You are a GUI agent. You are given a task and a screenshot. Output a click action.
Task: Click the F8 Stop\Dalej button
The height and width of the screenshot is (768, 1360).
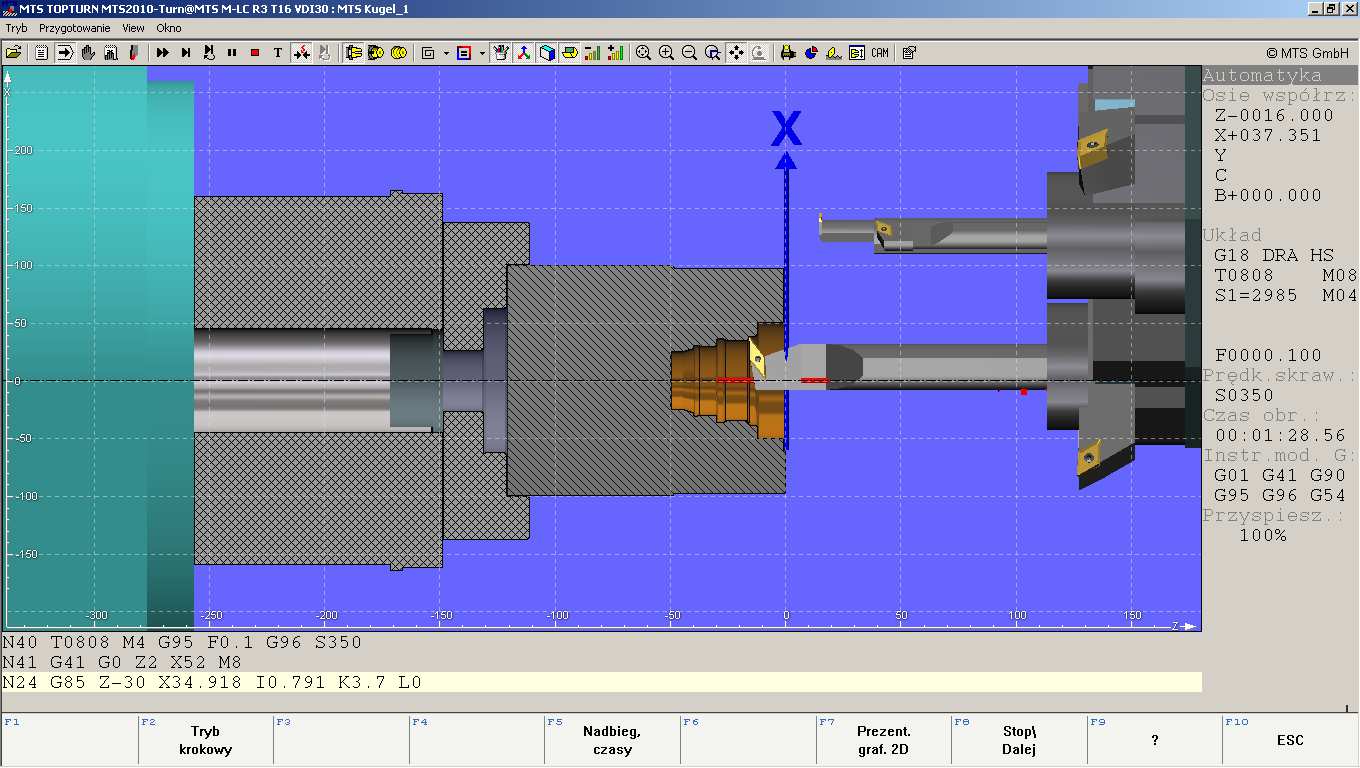pyautogui.click(x=1019, y=740)
